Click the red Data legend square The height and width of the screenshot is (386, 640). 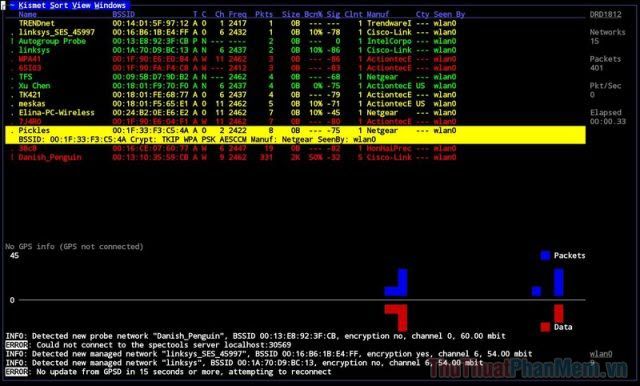(x=545, y=327)
